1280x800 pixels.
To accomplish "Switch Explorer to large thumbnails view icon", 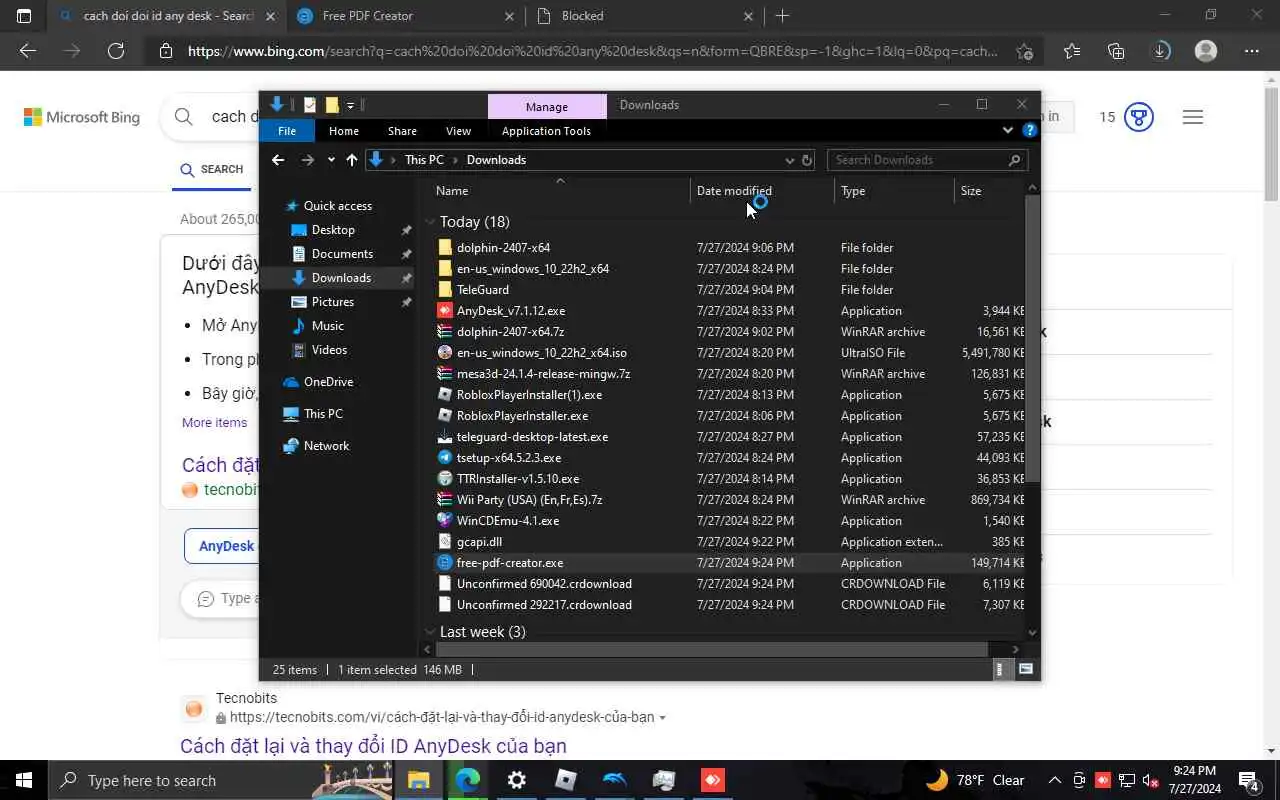I will pos(1025,670).
